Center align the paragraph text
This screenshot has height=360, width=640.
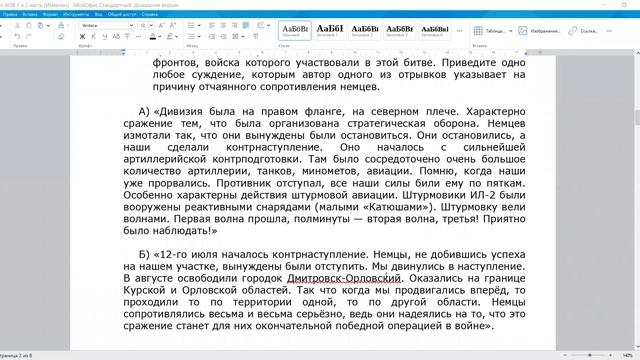(x=223, y=25)
